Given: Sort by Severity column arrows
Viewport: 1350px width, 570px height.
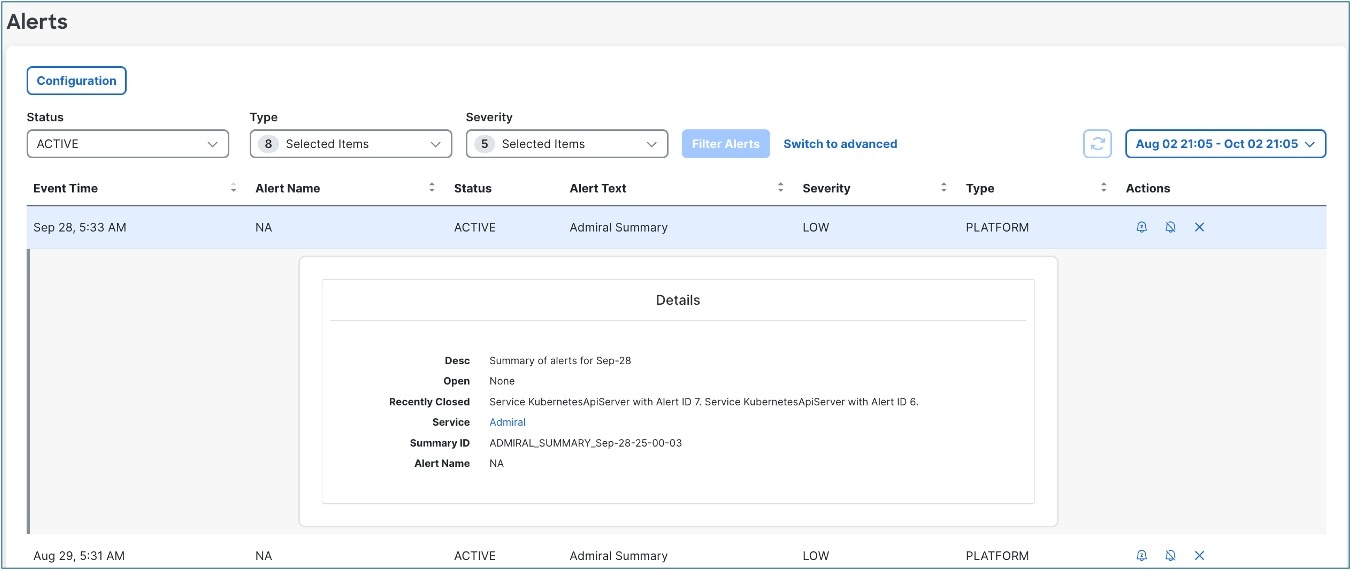Looking at the screenshot, I should pos(943,188).
